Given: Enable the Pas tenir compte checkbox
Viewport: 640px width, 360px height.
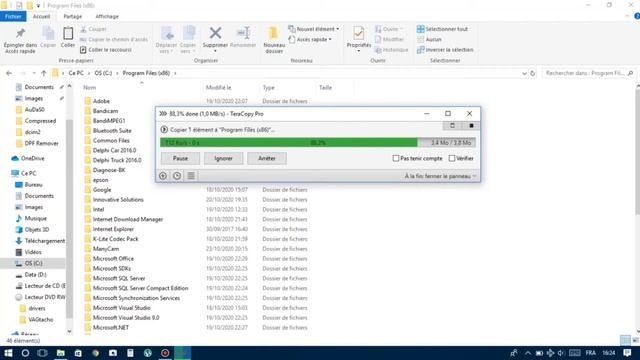Looking at the screenshot, I should tap(396, 158).
